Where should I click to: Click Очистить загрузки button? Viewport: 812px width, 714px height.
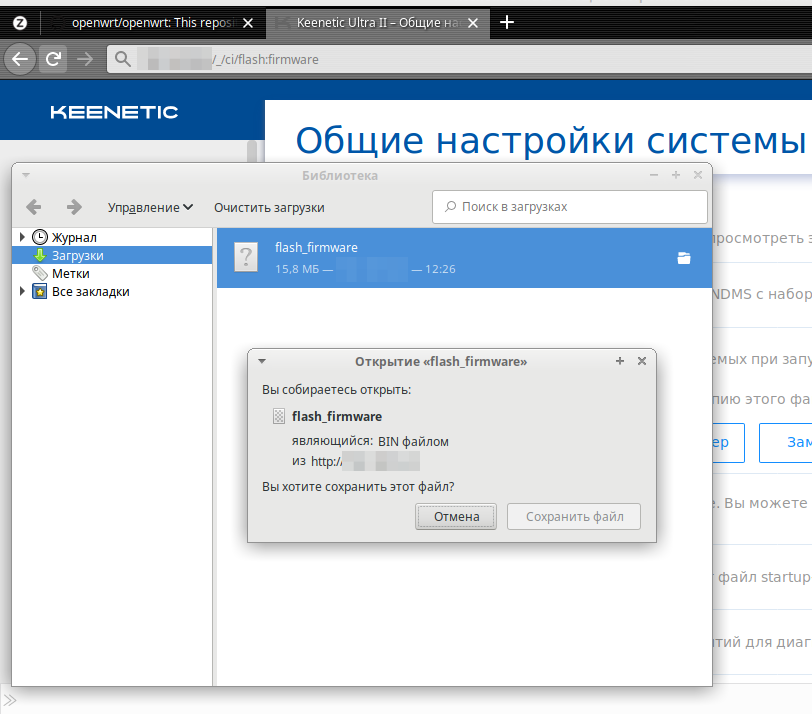click(x=269, y=208)
